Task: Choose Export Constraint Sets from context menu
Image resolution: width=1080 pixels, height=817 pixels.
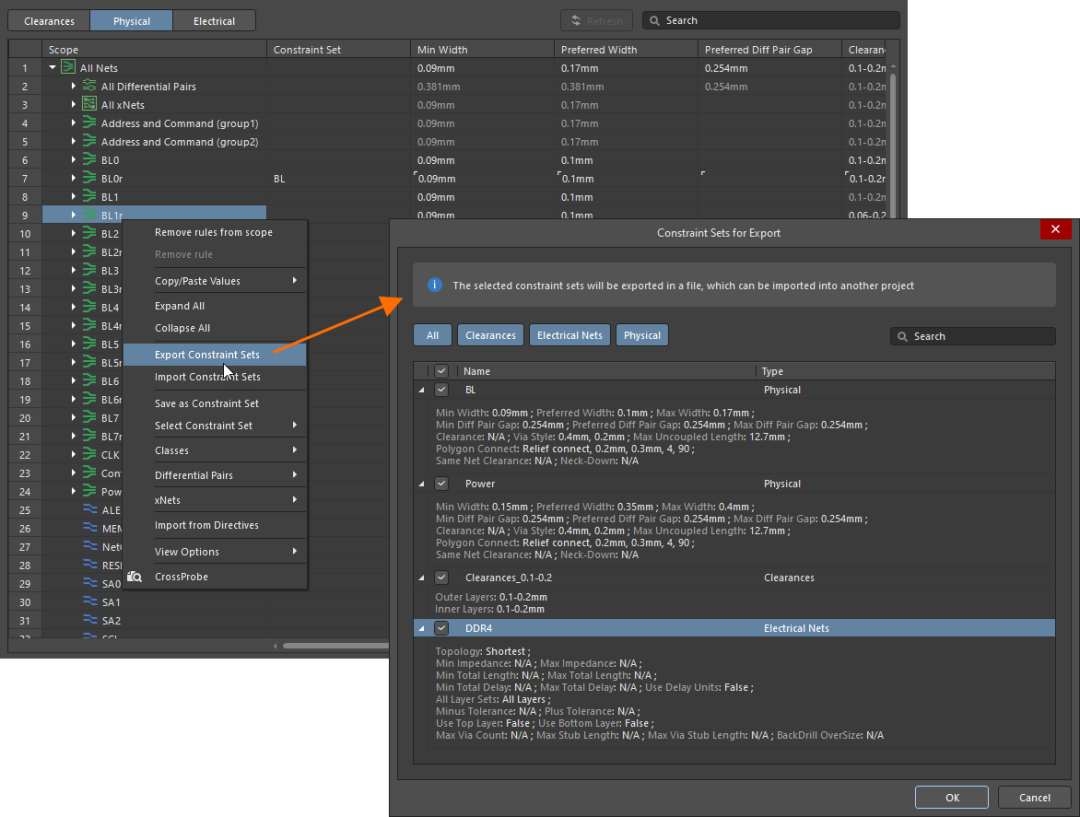Action: (x=215, y=354)
